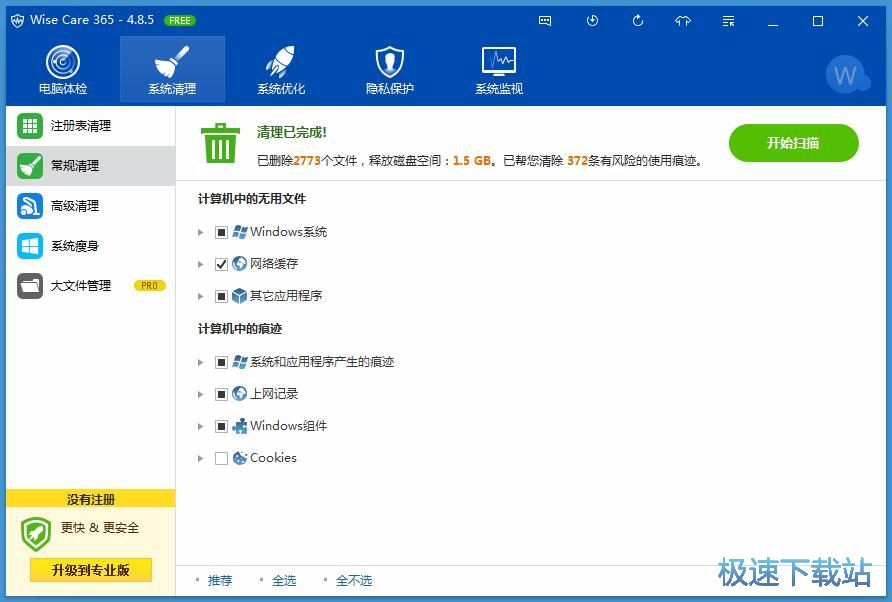892x602 pixels.
Task: Expand the 上网记录 tree node
Action: coord(200,394)
